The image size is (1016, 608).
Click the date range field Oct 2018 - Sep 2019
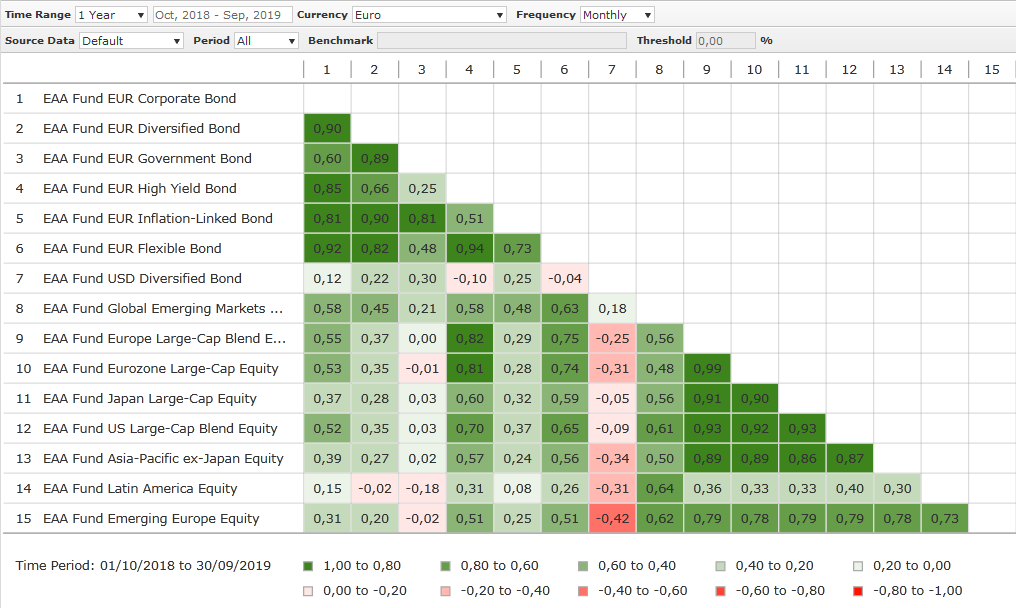pos(222,15)
